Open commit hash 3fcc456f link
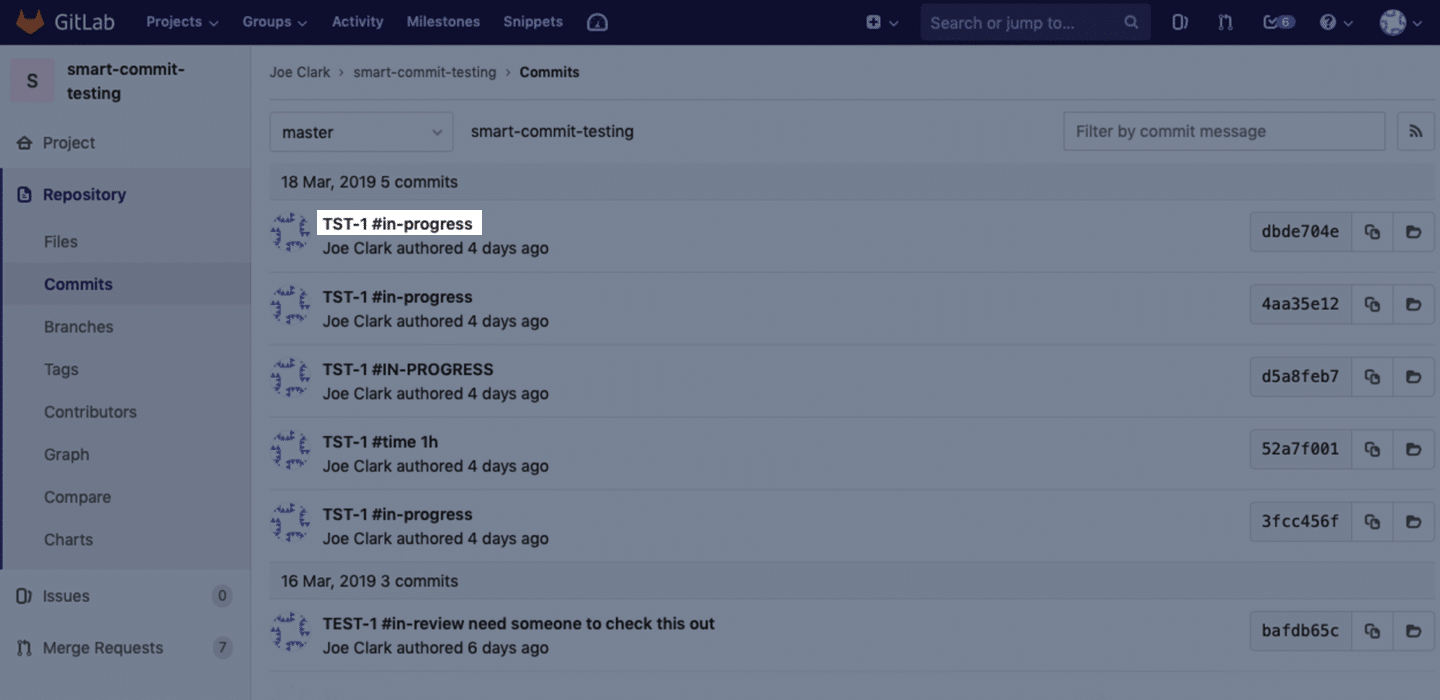This screenshot has width=1440, height=700. [1300, 521]
